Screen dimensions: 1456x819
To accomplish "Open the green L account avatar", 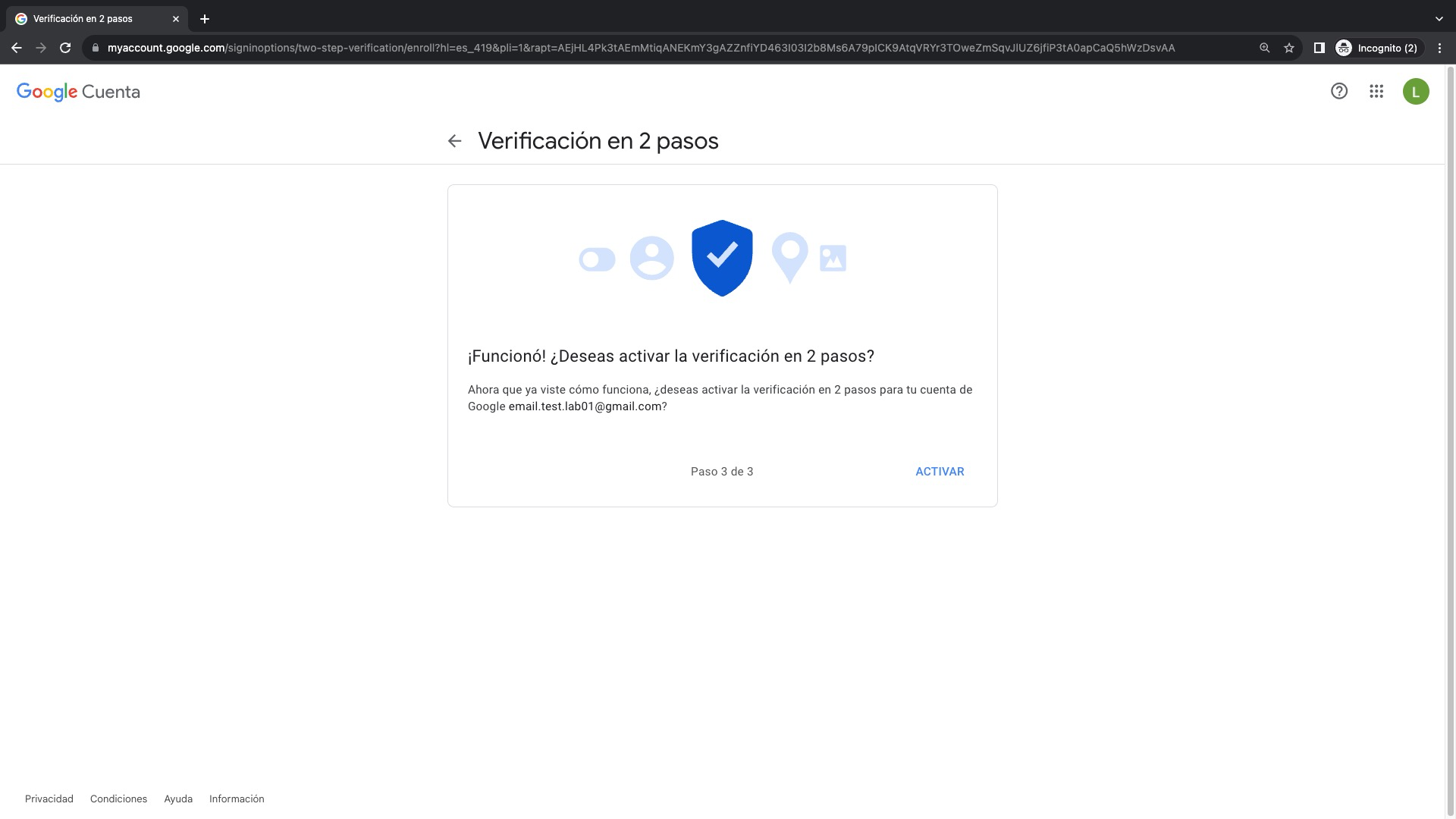I will 1415,92.
